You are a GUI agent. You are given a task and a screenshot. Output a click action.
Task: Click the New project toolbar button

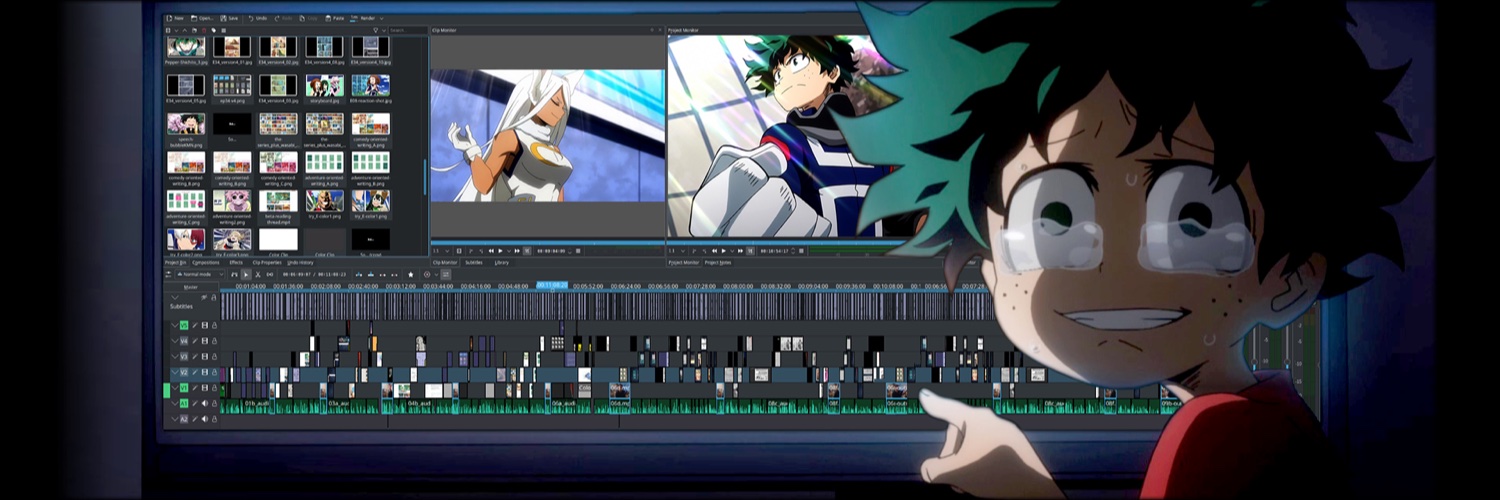[174, 18]
